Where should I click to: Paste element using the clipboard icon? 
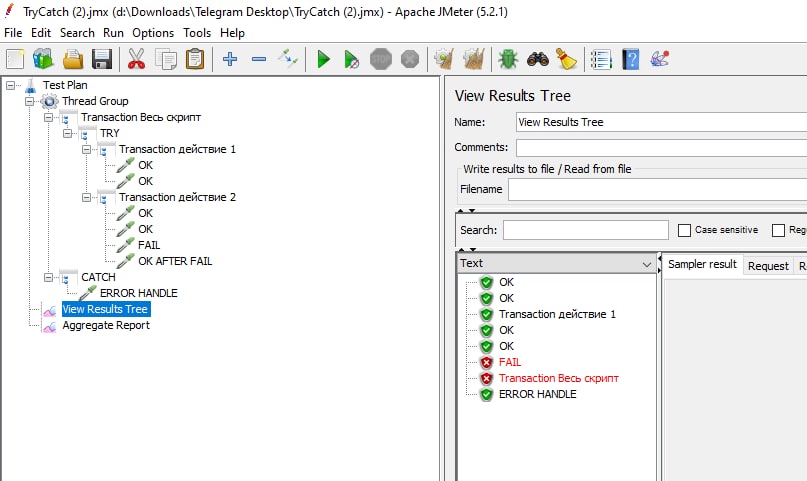195,59
